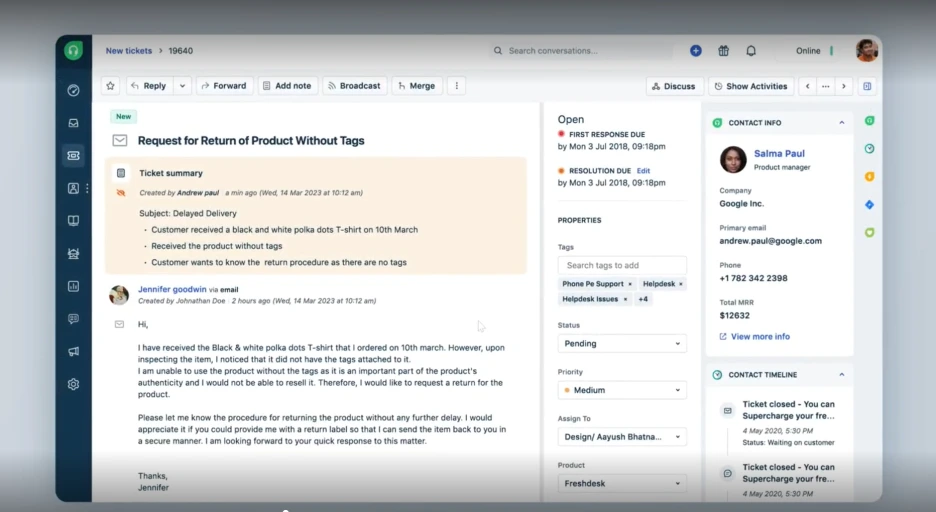Screen dimensions: 936x512
Task: Click Jennifer goodwin avatar photo
Action: pyautogui.click(x=119, y=295)
